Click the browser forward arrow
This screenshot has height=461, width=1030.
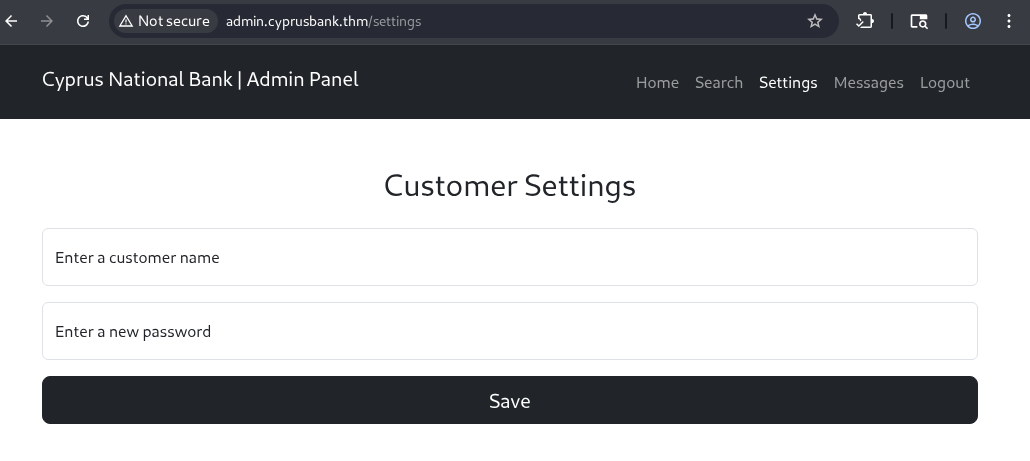[47, 21]
